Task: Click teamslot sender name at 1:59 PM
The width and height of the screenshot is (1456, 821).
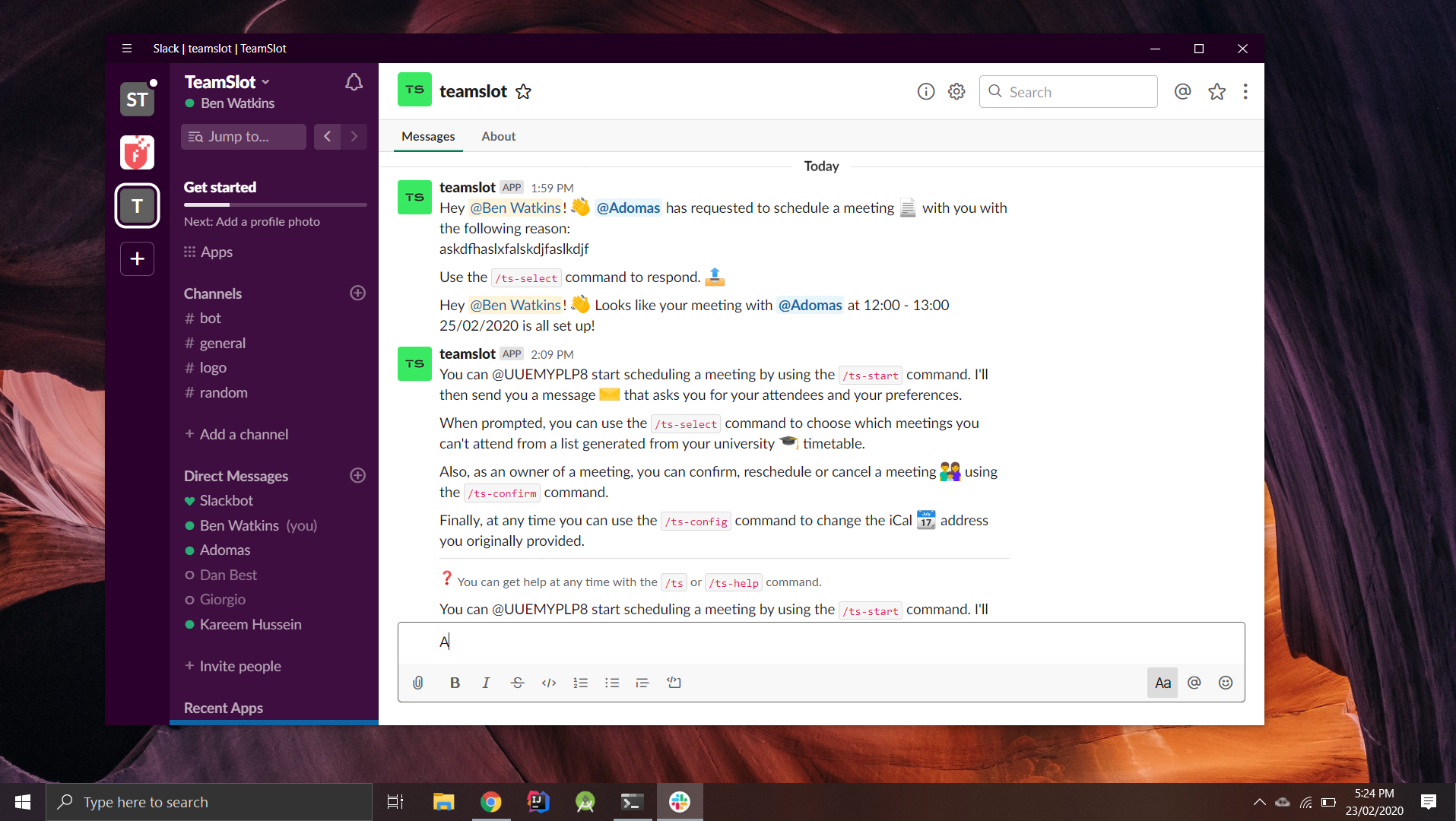Action: point(467,187)
